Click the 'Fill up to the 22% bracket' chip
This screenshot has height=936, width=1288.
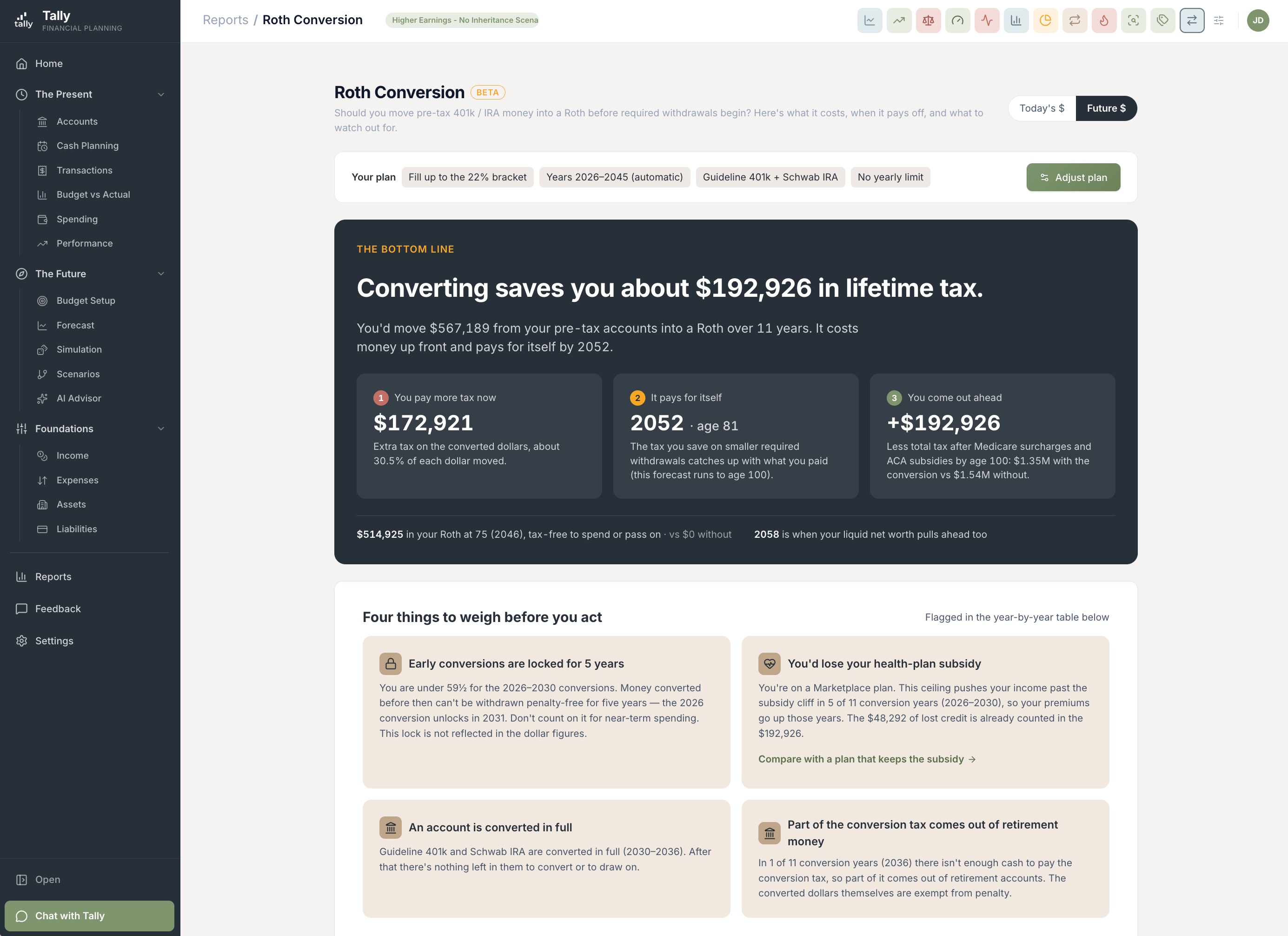coord(467,177)
